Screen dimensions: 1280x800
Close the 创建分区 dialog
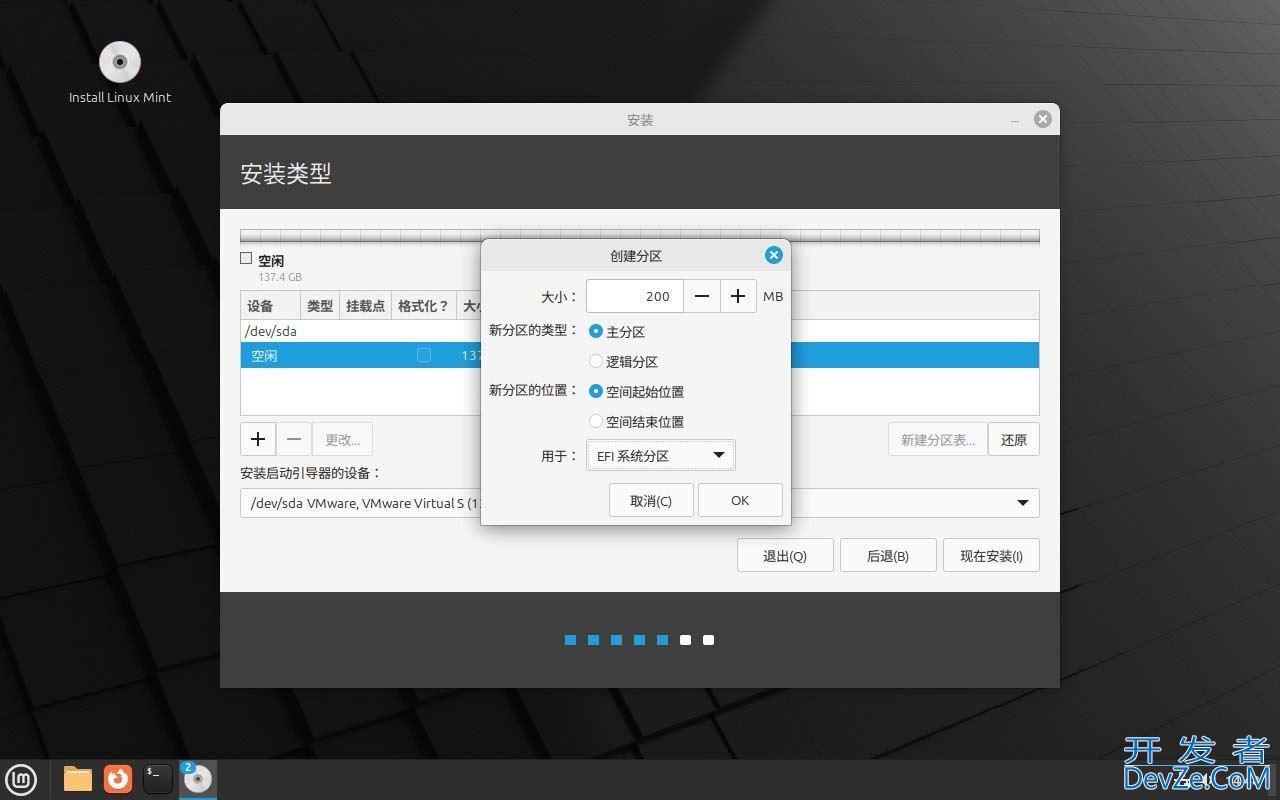point(773,255)
